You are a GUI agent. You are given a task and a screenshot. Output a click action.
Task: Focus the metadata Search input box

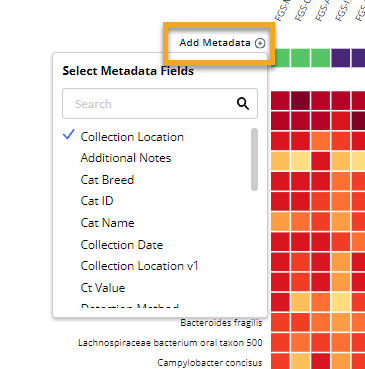160,104
